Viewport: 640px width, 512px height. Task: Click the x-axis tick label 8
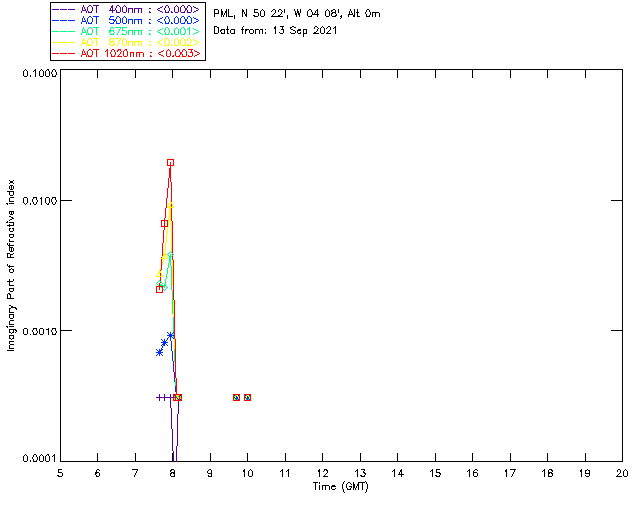(x=173, y=473)
